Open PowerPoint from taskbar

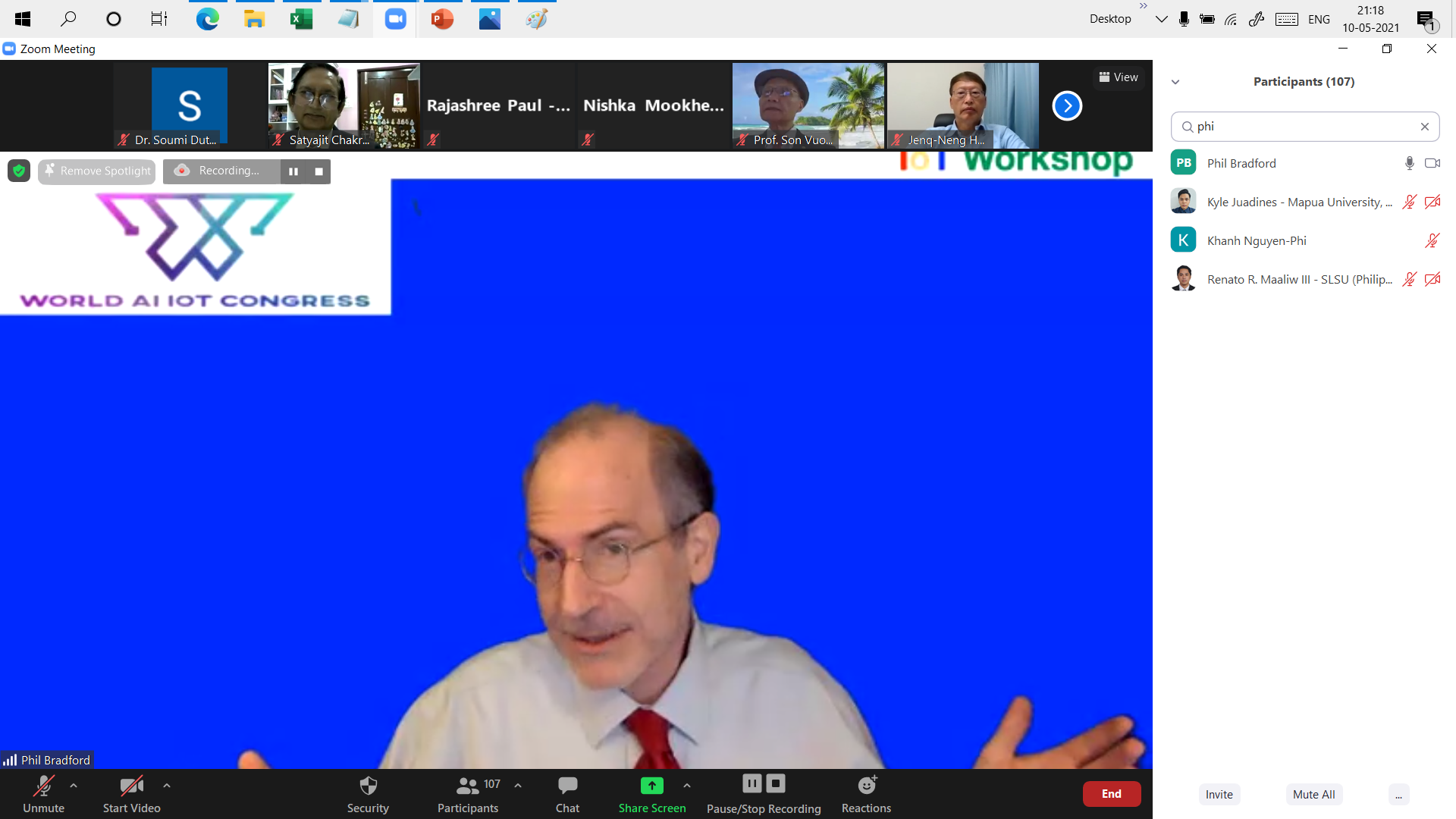[442, 19]
